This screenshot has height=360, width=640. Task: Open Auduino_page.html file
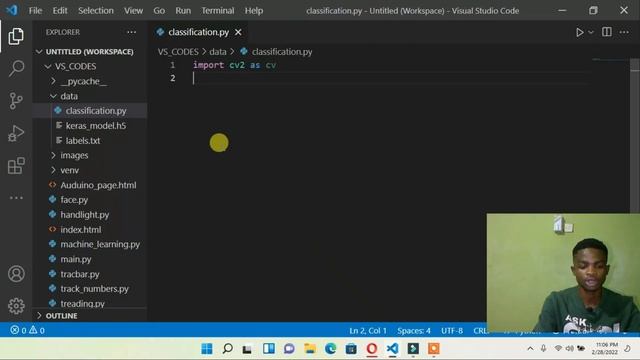(x=89, y=185)
